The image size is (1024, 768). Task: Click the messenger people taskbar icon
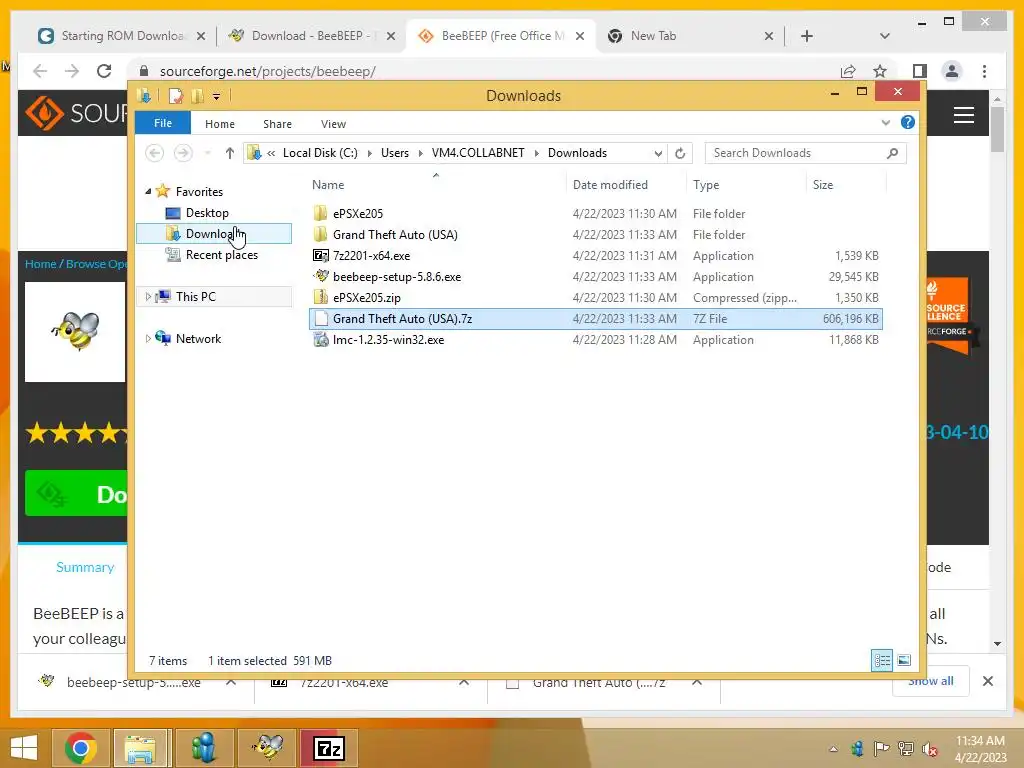coord(204,748)
